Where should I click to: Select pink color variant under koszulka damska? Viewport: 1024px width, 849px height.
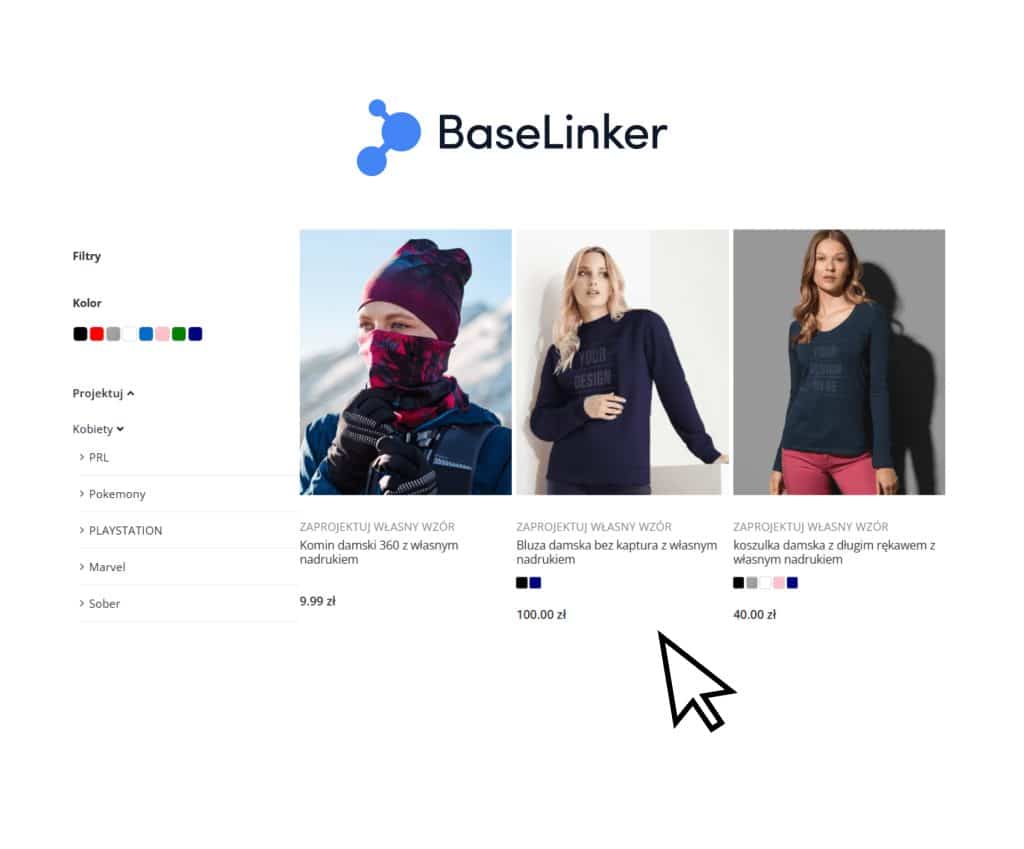pyautogui.click(x=779, y=583)
